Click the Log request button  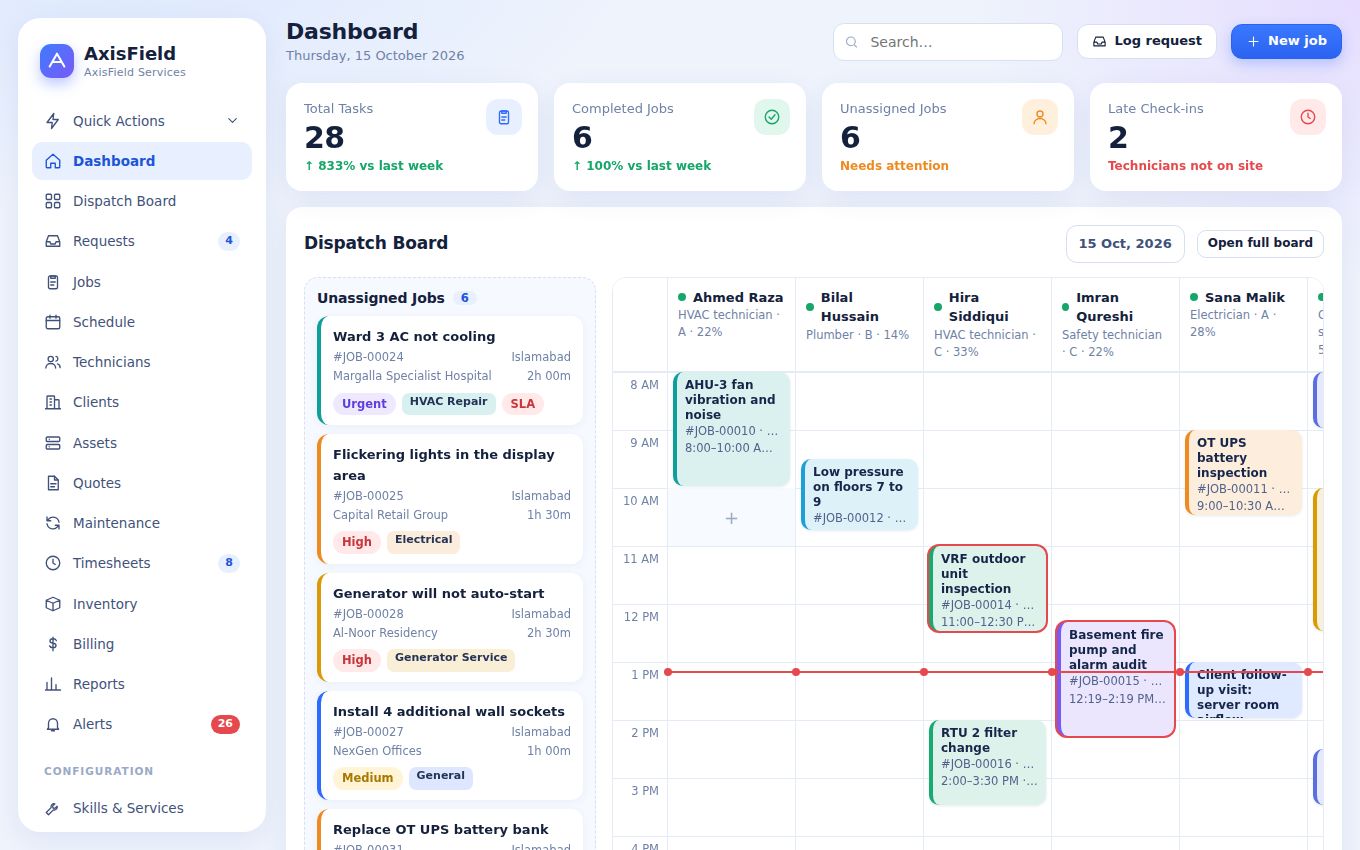(x=1147, y=41)
